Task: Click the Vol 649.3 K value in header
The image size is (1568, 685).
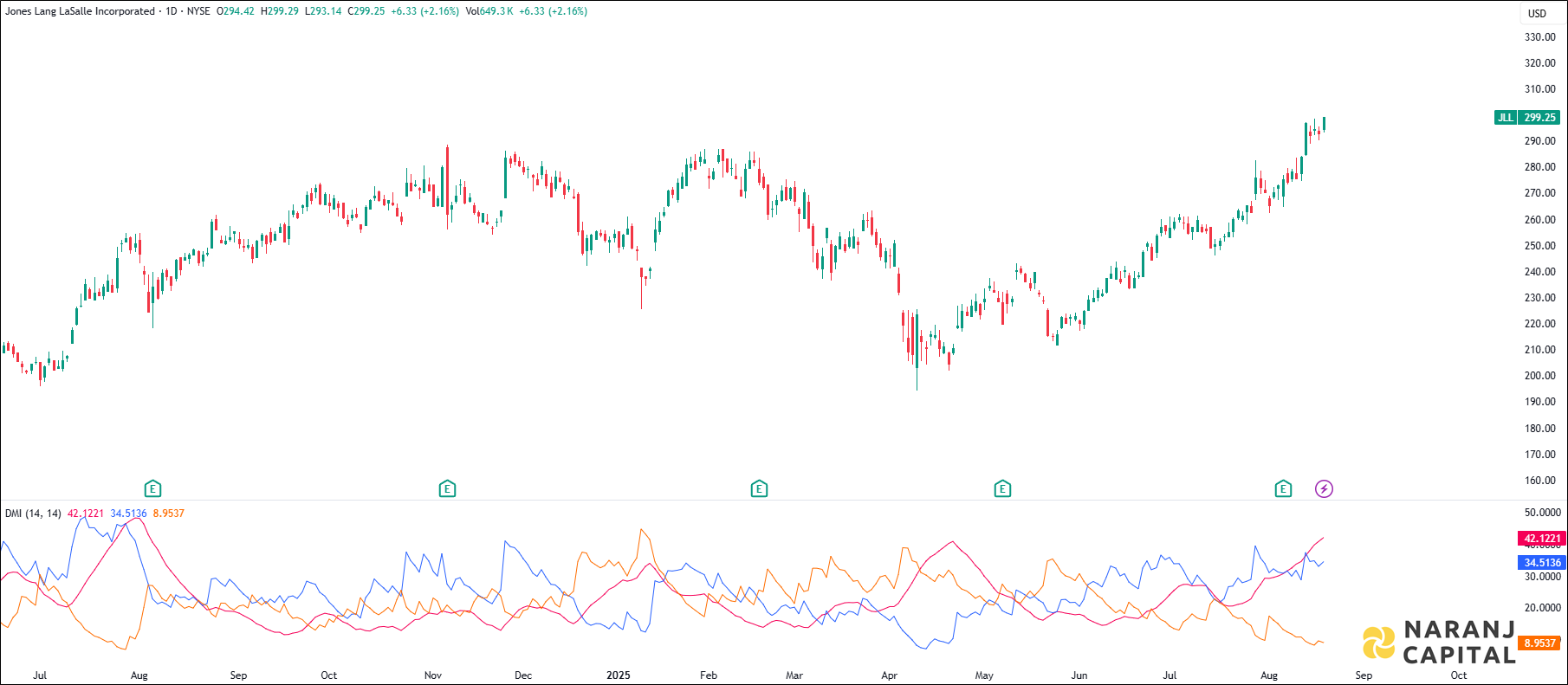Action: tap(489, 11)
